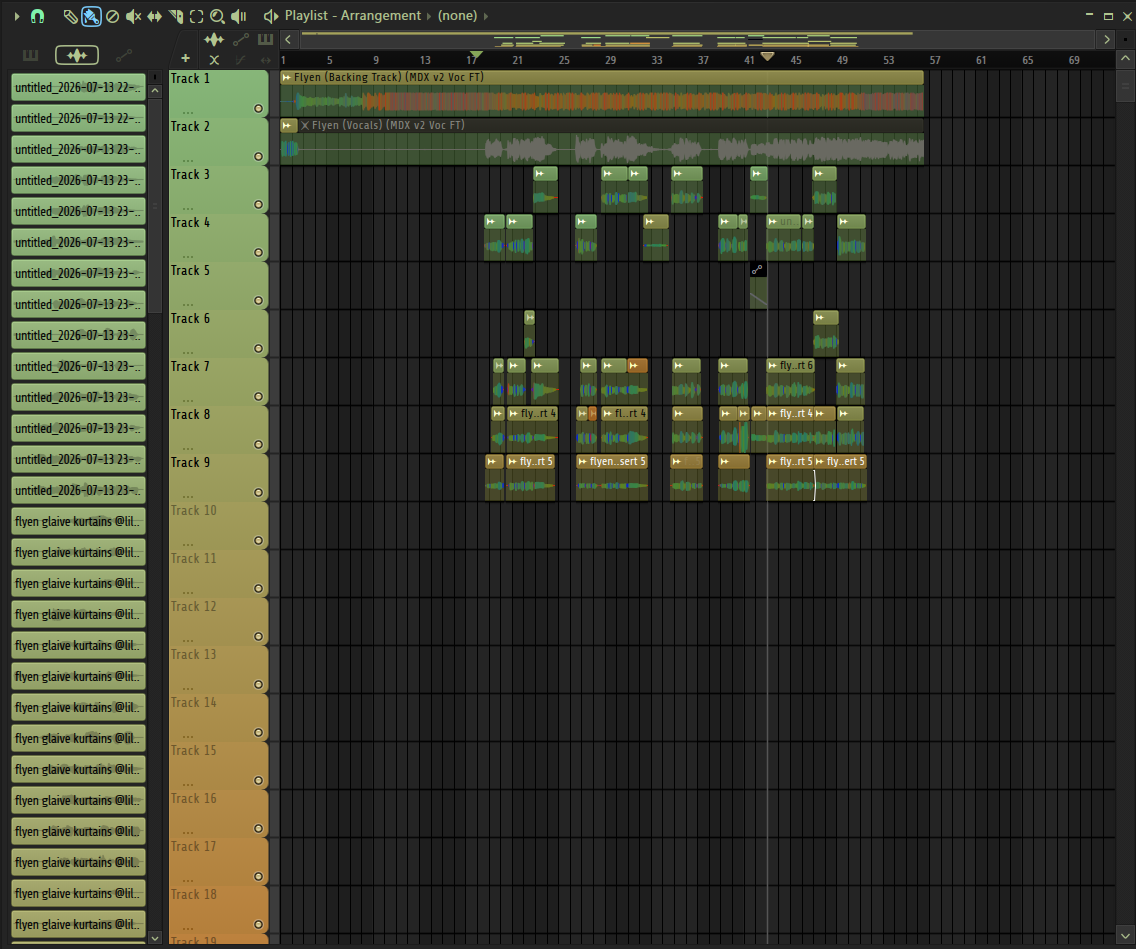Toggle Track 12 mute circle
This screenshot has width=1136, height=949.
pos(258,637)
